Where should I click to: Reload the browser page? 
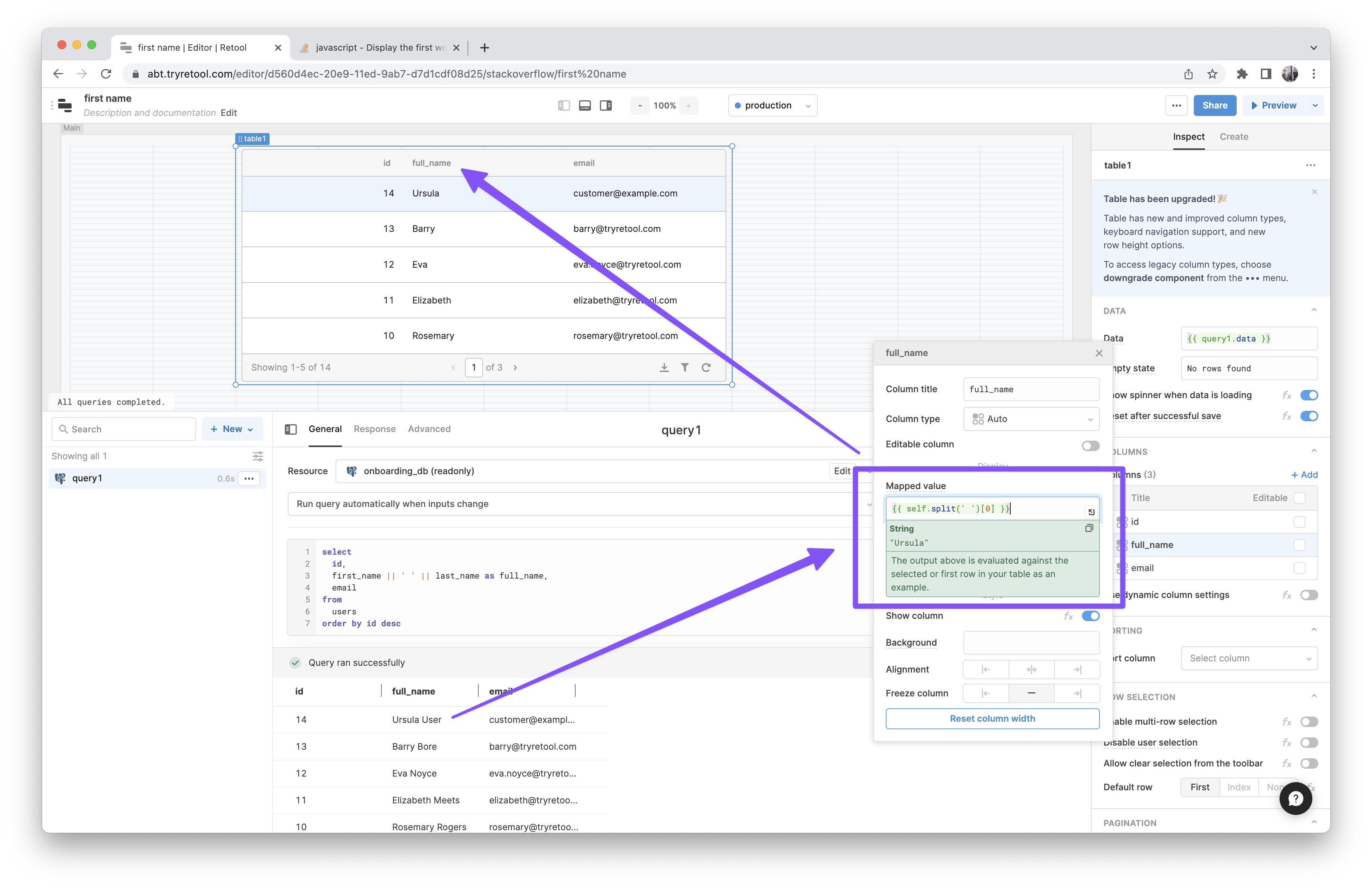pos(106,74)
